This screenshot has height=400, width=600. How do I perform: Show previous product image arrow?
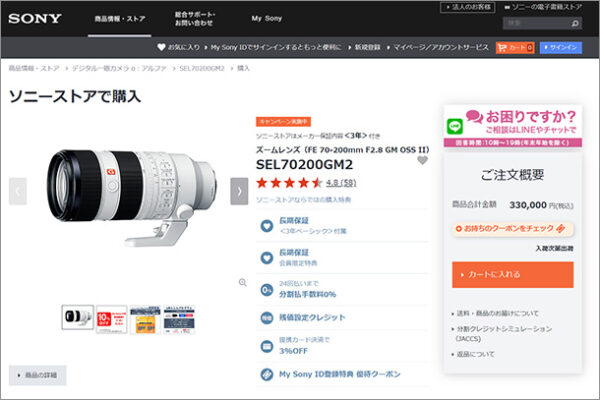coord(18,191)
